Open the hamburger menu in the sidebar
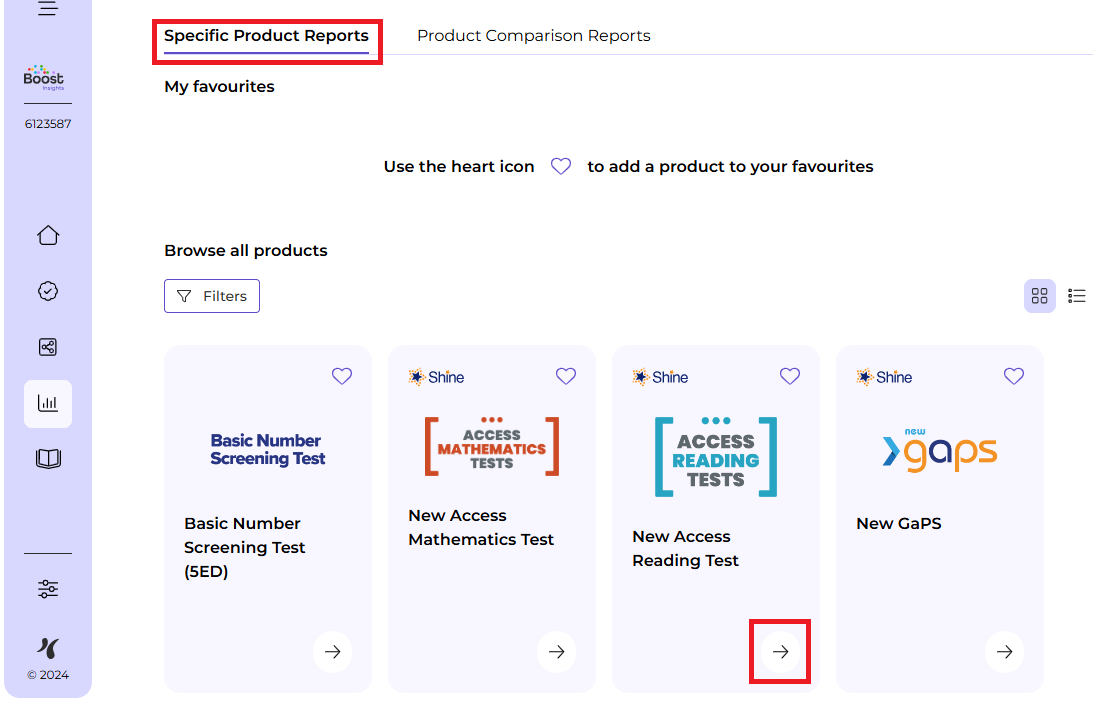The width and height of the screenshot is (1104, 703). coord(48,9)
